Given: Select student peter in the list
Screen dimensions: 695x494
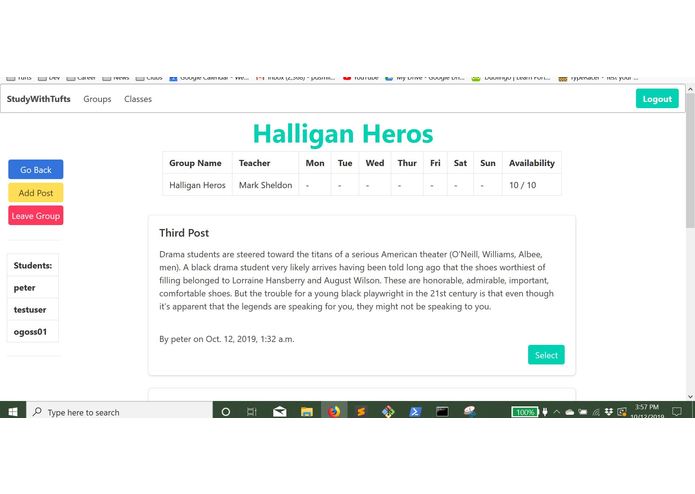Looking at the screenshot, I should 33,288.
